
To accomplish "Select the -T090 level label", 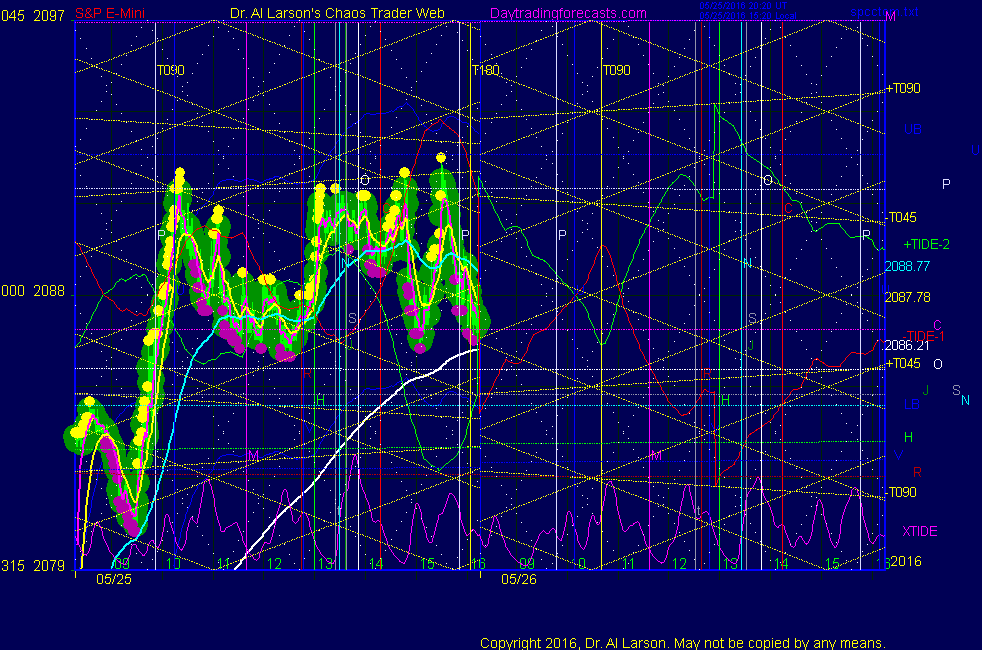I will tap(902, 492).
